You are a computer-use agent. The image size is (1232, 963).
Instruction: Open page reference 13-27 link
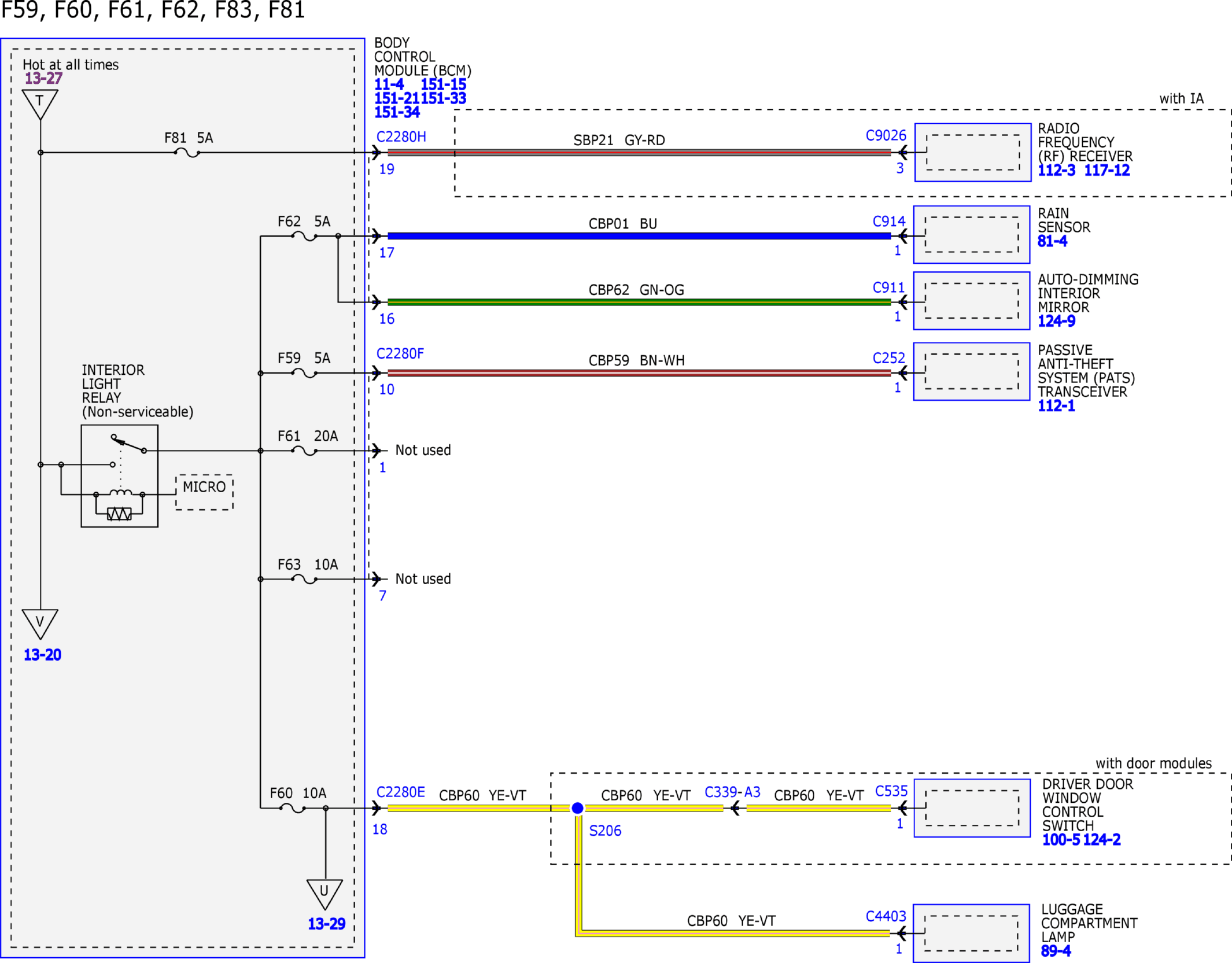pos(43,78)
